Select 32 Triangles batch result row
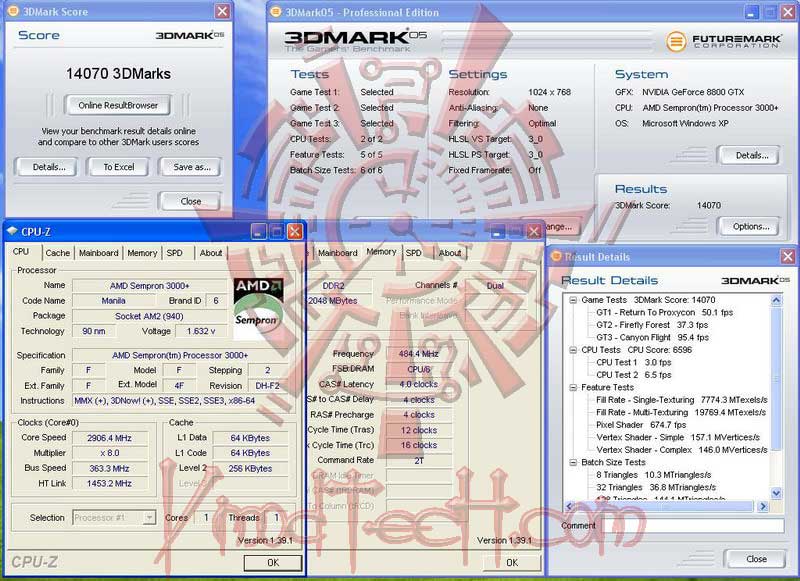 (x=656, y=487)
